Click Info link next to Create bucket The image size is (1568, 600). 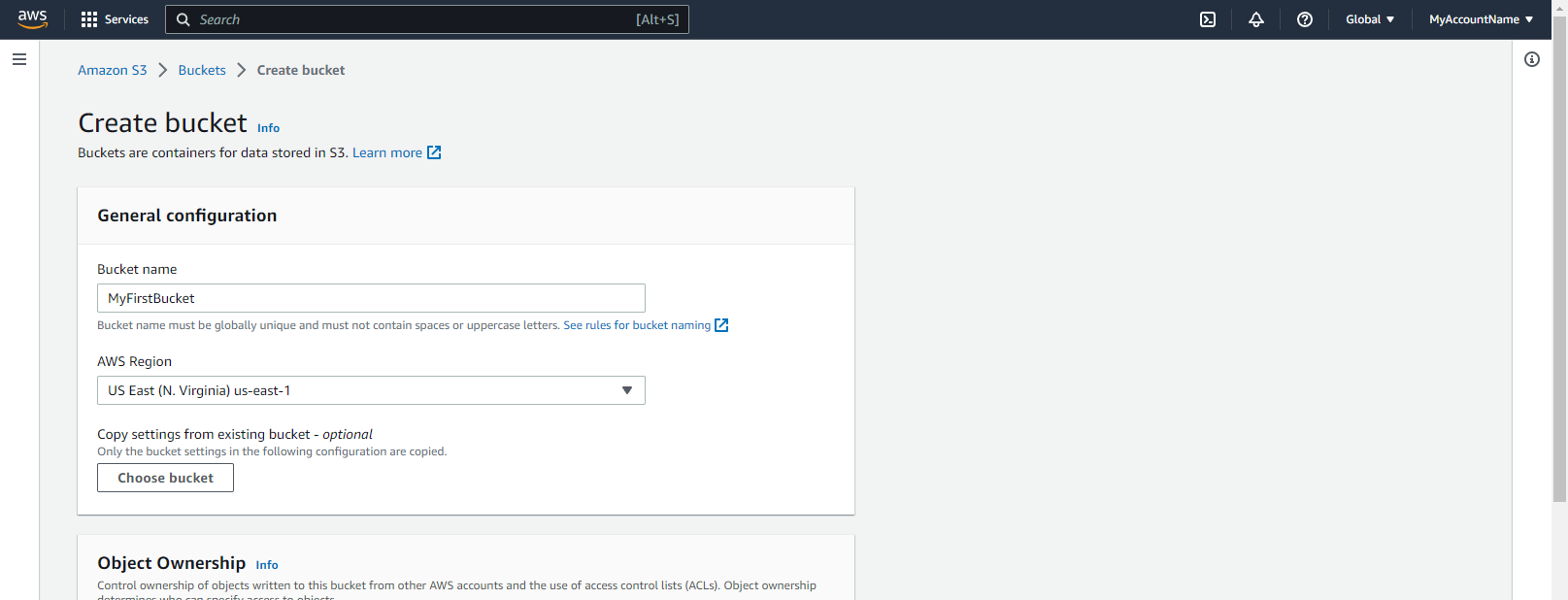[268, 128]
